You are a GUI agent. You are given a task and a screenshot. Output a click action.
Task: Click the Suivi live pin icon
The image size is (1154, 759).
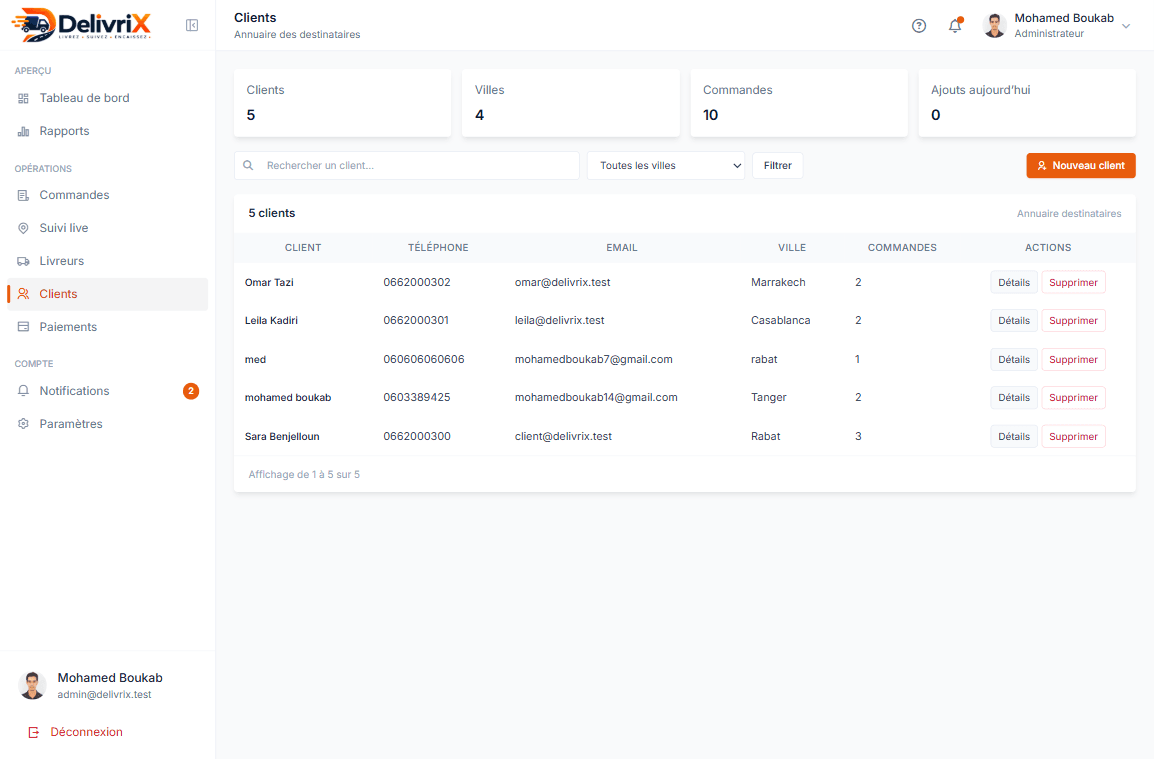[x=24, y=228]
